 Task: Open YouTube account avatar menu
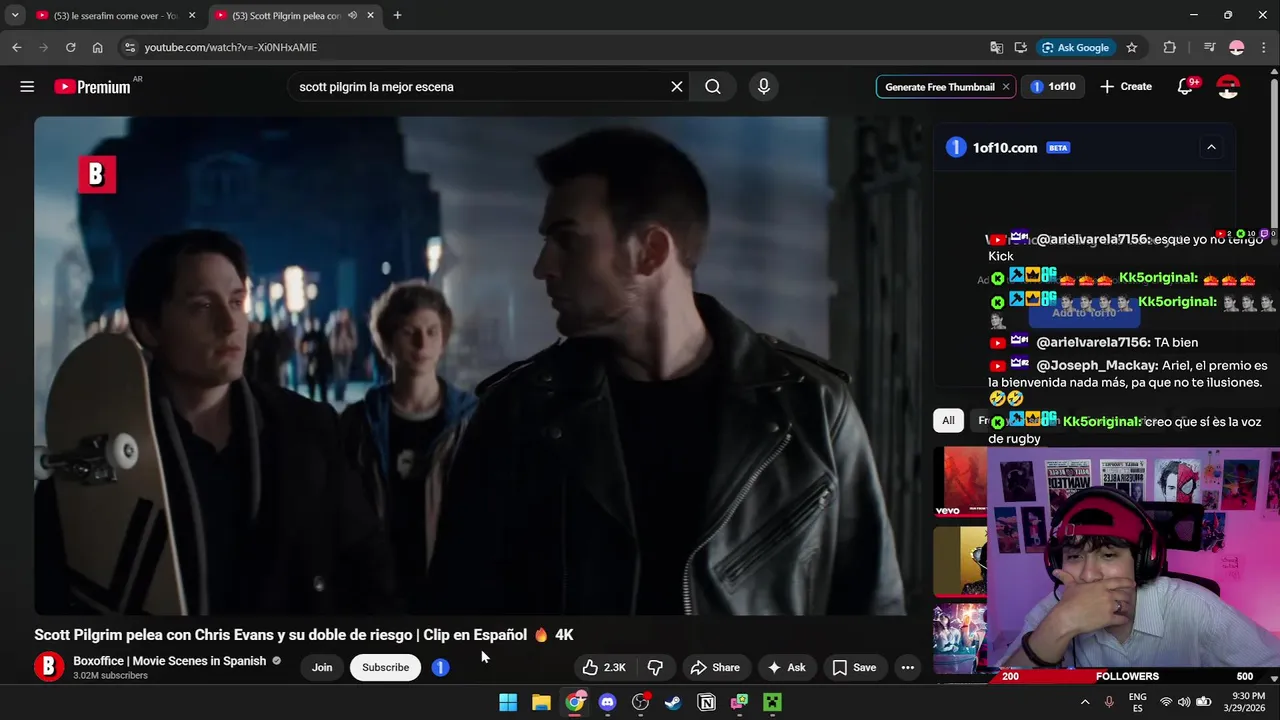pos(1228,87)
